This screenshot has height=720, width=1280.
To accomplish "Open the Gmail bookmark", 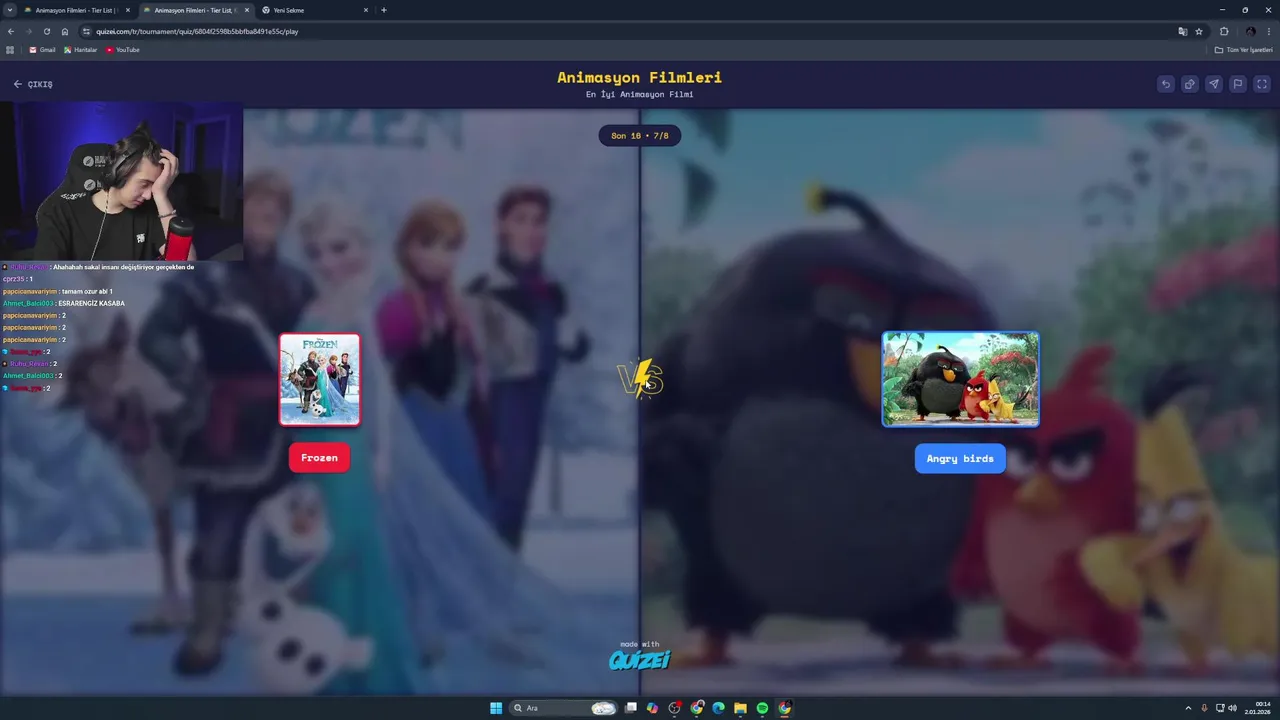I will 42,50.
